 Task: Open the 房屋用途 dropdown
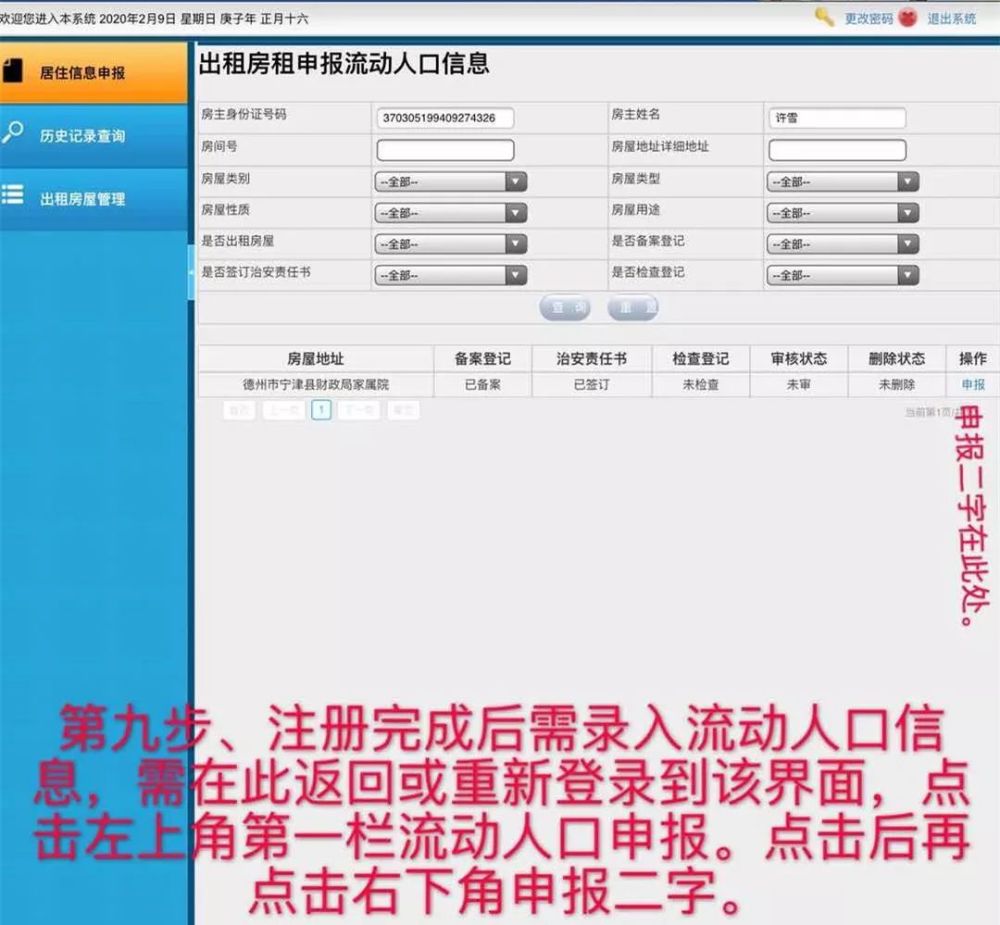(x=842, y=212)
